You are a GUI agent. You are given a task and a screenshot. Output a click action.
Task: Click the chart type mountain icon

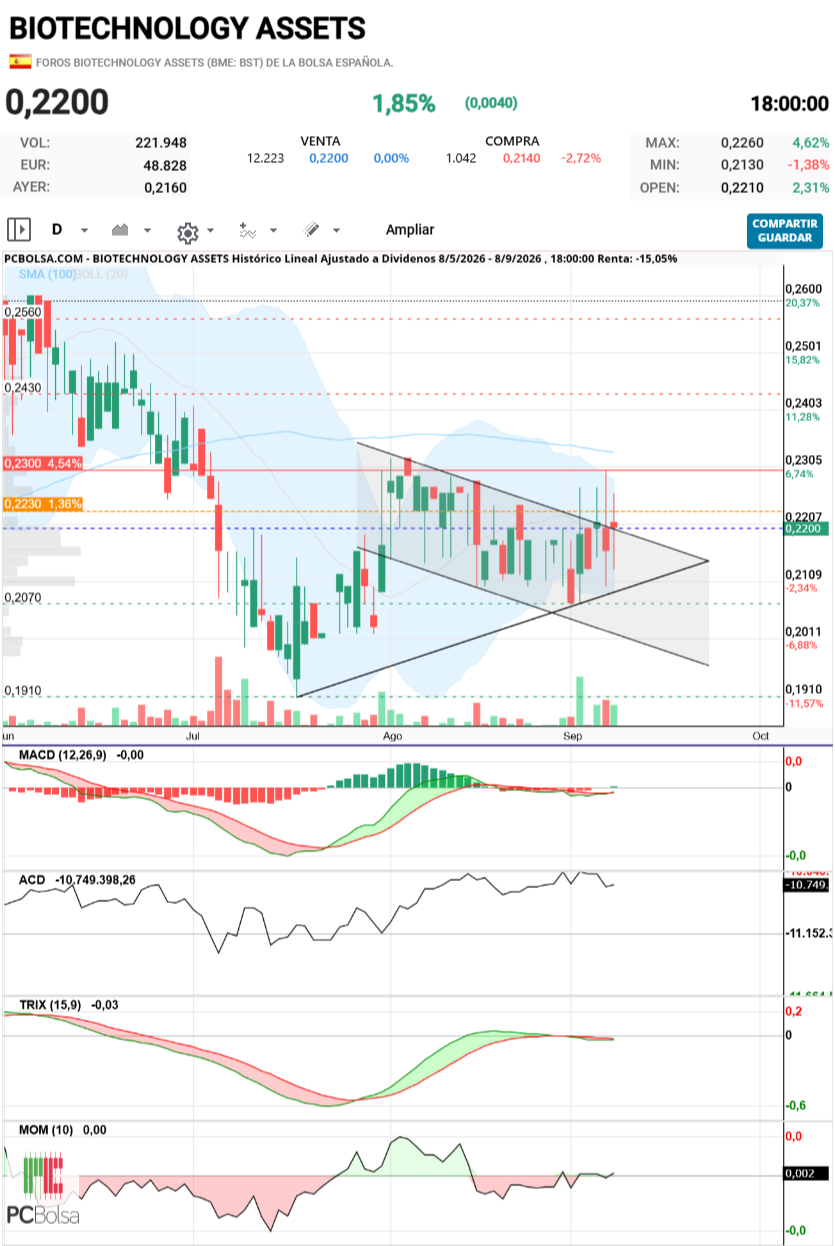121,230
